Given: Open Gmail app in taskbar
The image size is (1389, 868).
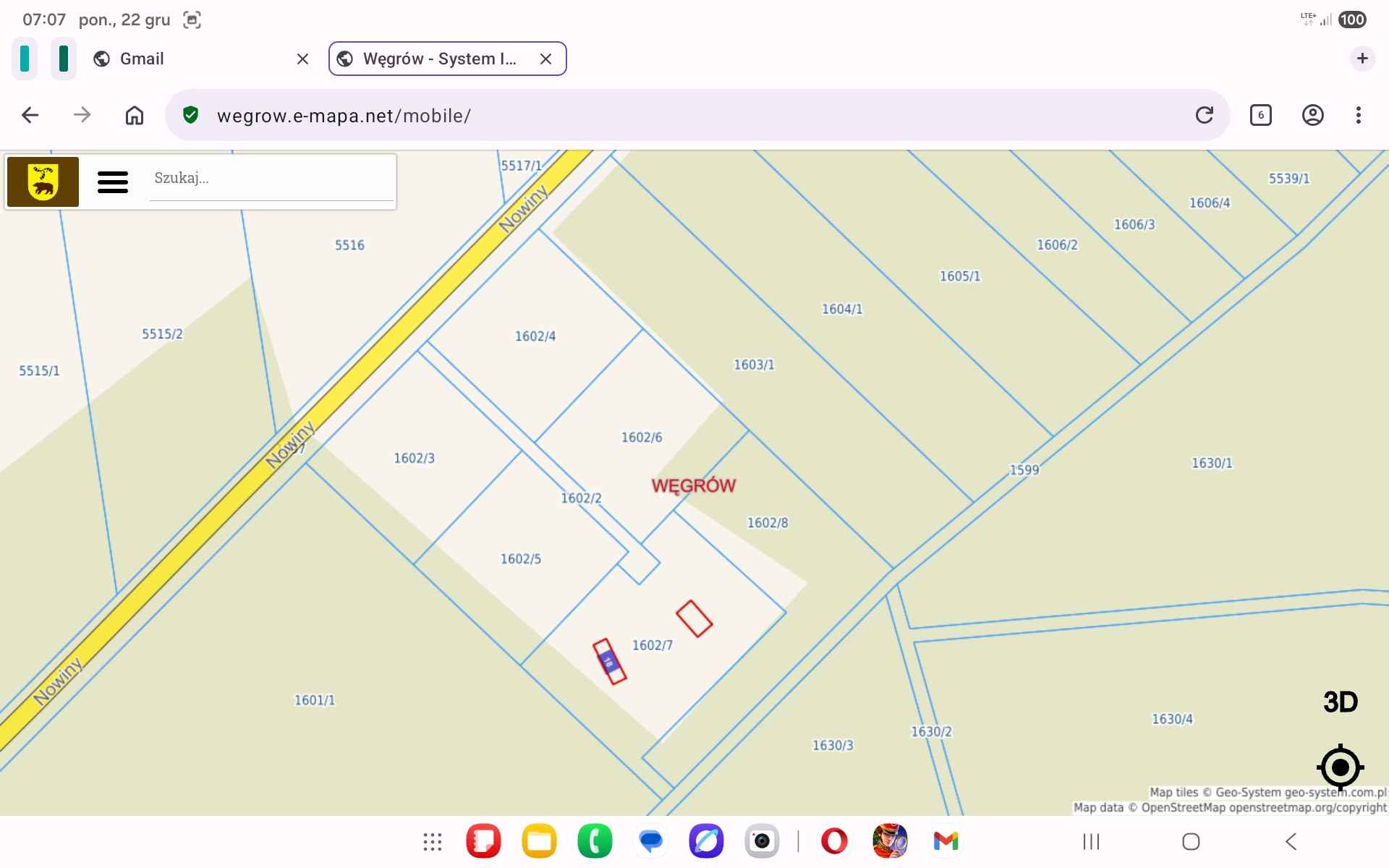Looking at the screenshot, I should click(946, 841).
